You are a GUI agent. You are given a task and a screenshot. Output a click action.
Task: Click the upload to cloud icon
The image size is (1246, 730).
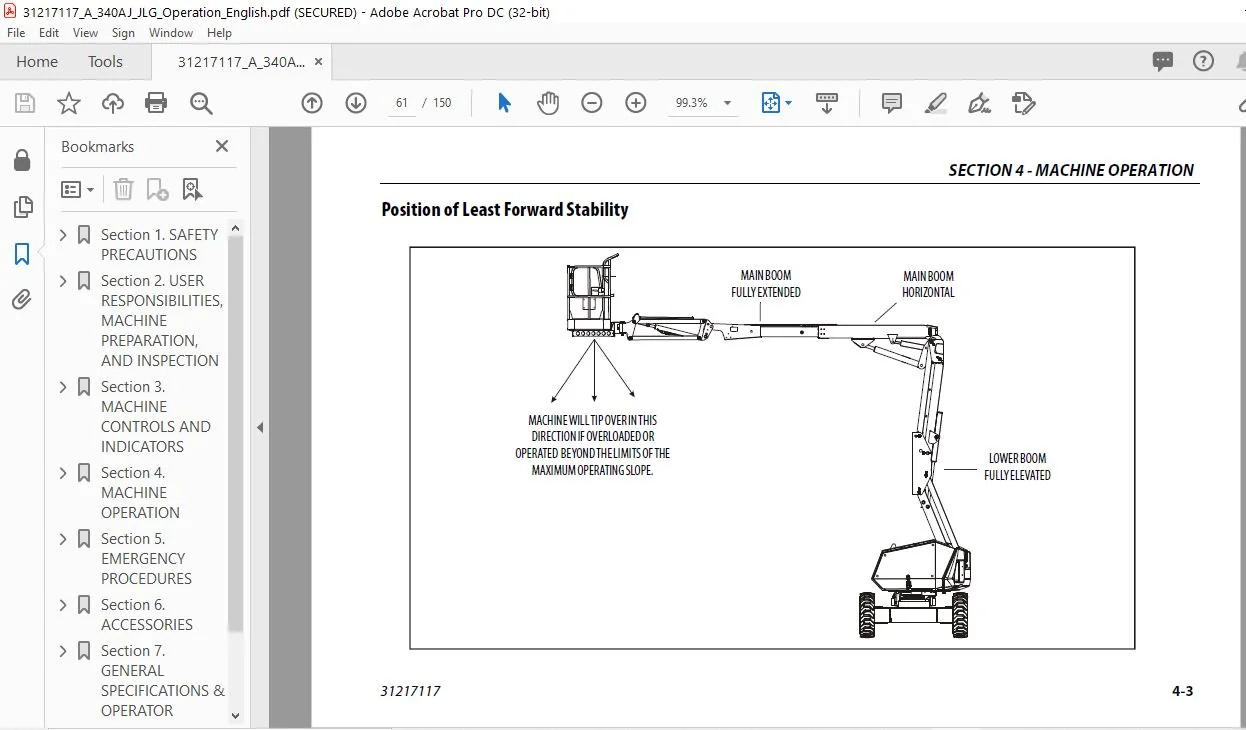pyautogui.click(x=113, y=103)
